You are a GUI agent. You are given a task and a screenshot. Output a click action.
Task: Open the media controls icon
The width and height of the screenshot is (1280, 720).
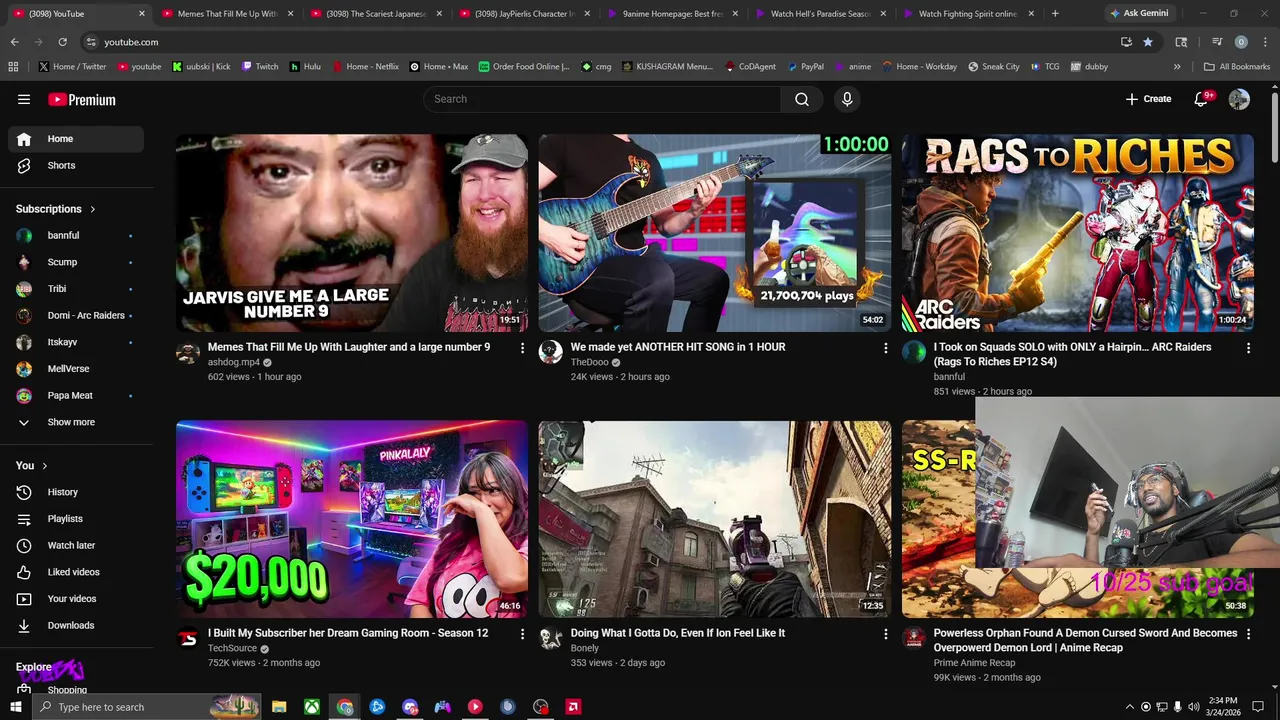1217,42
